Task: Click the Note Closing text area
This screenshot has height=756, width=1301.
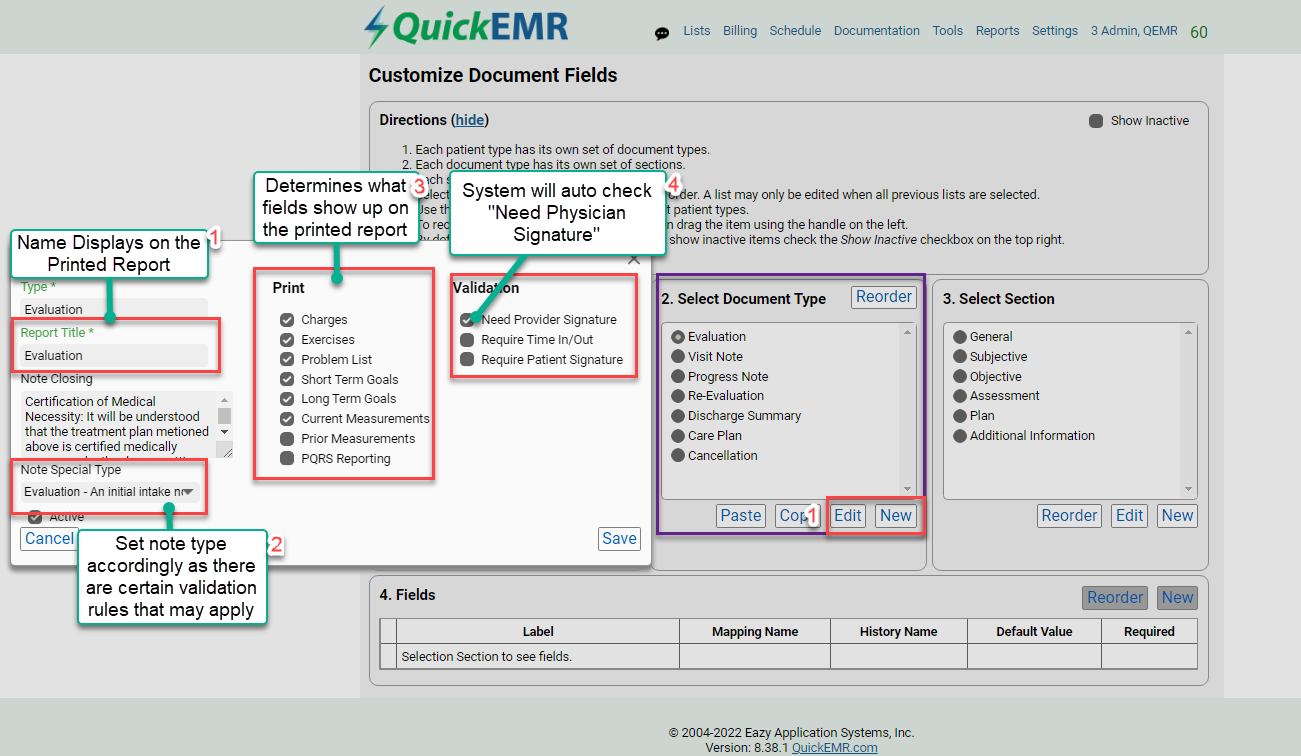Action: tap(118, 425)
